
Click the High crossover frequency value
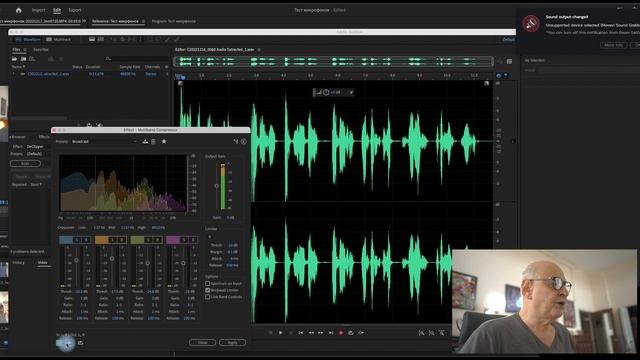[158, 228]
